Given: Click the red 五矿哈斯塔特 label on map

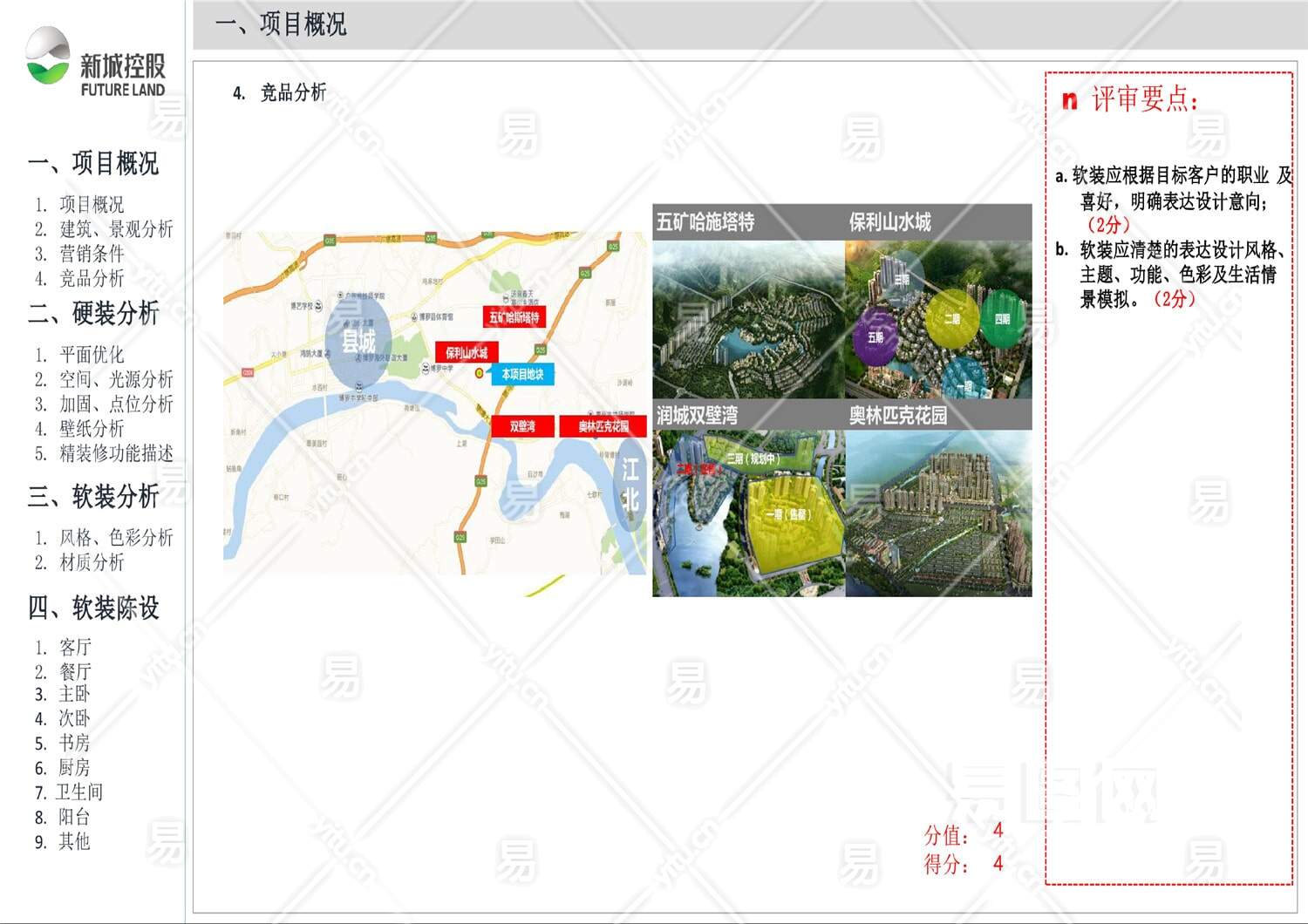Looking at the screenshot, I should pyautogui.click(x=514, y=317).
